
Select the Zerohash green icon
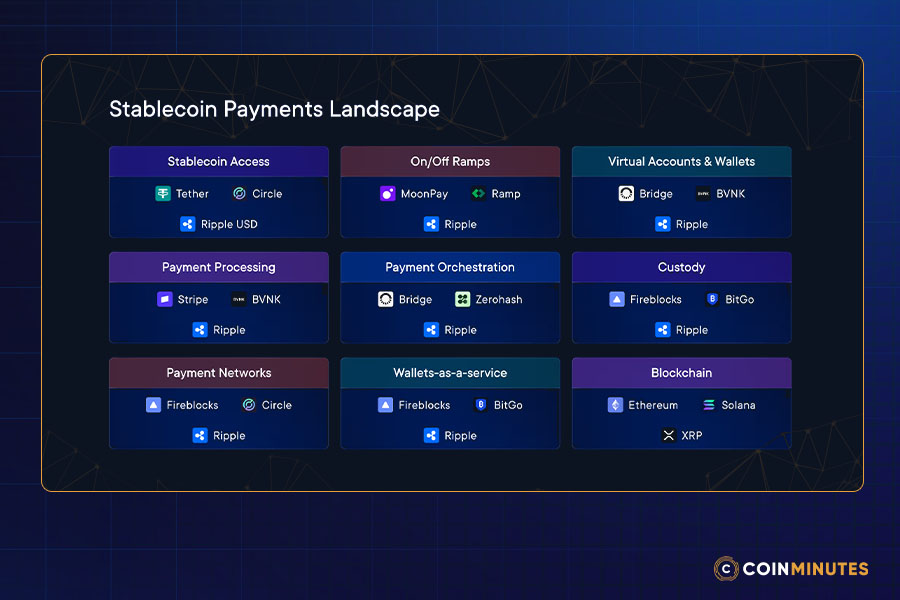pyautogui.click(x=462, y=299)
